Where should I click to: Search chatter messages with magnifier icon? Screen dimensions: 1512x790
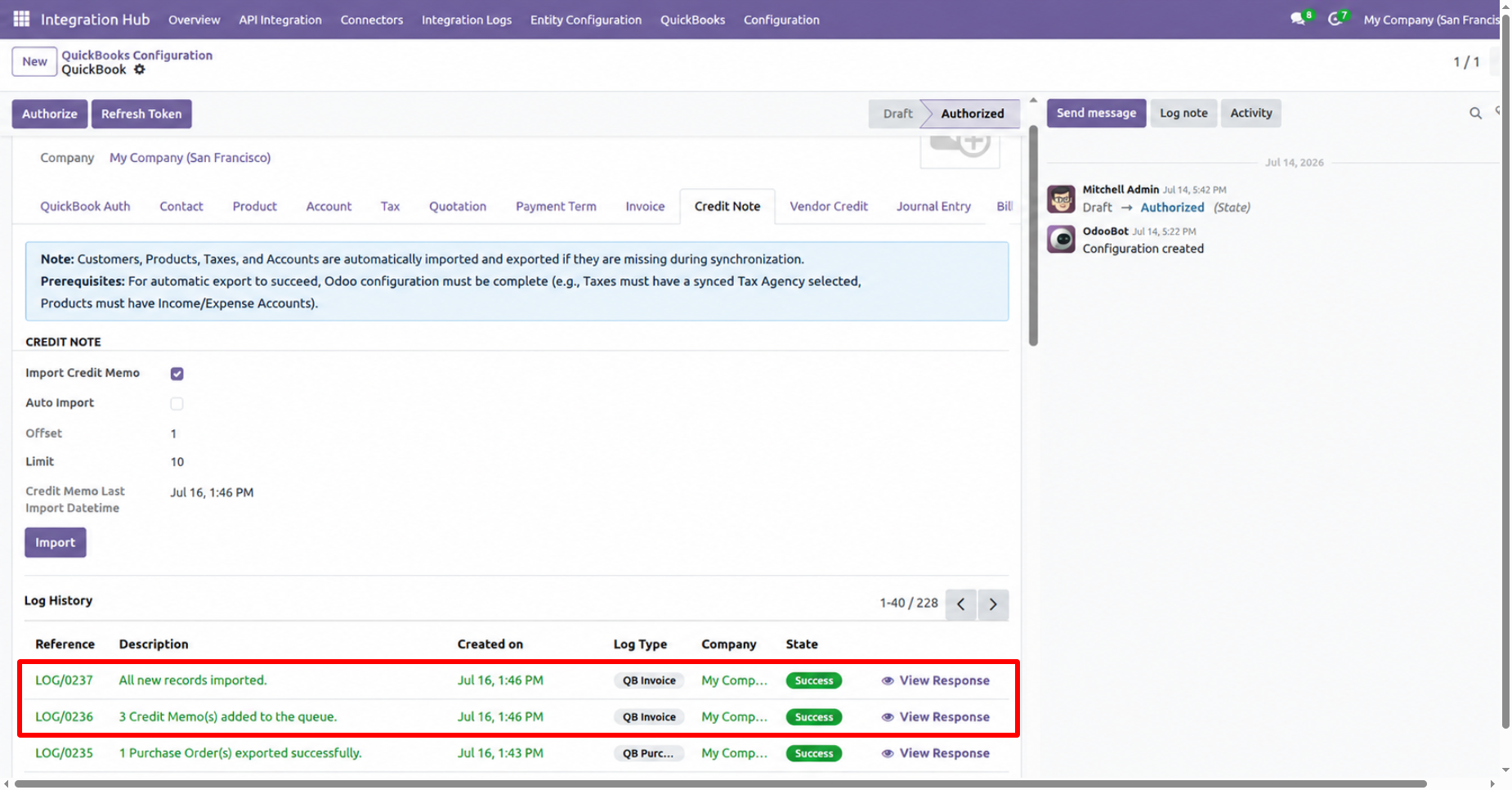click(x=1475, y=114)
